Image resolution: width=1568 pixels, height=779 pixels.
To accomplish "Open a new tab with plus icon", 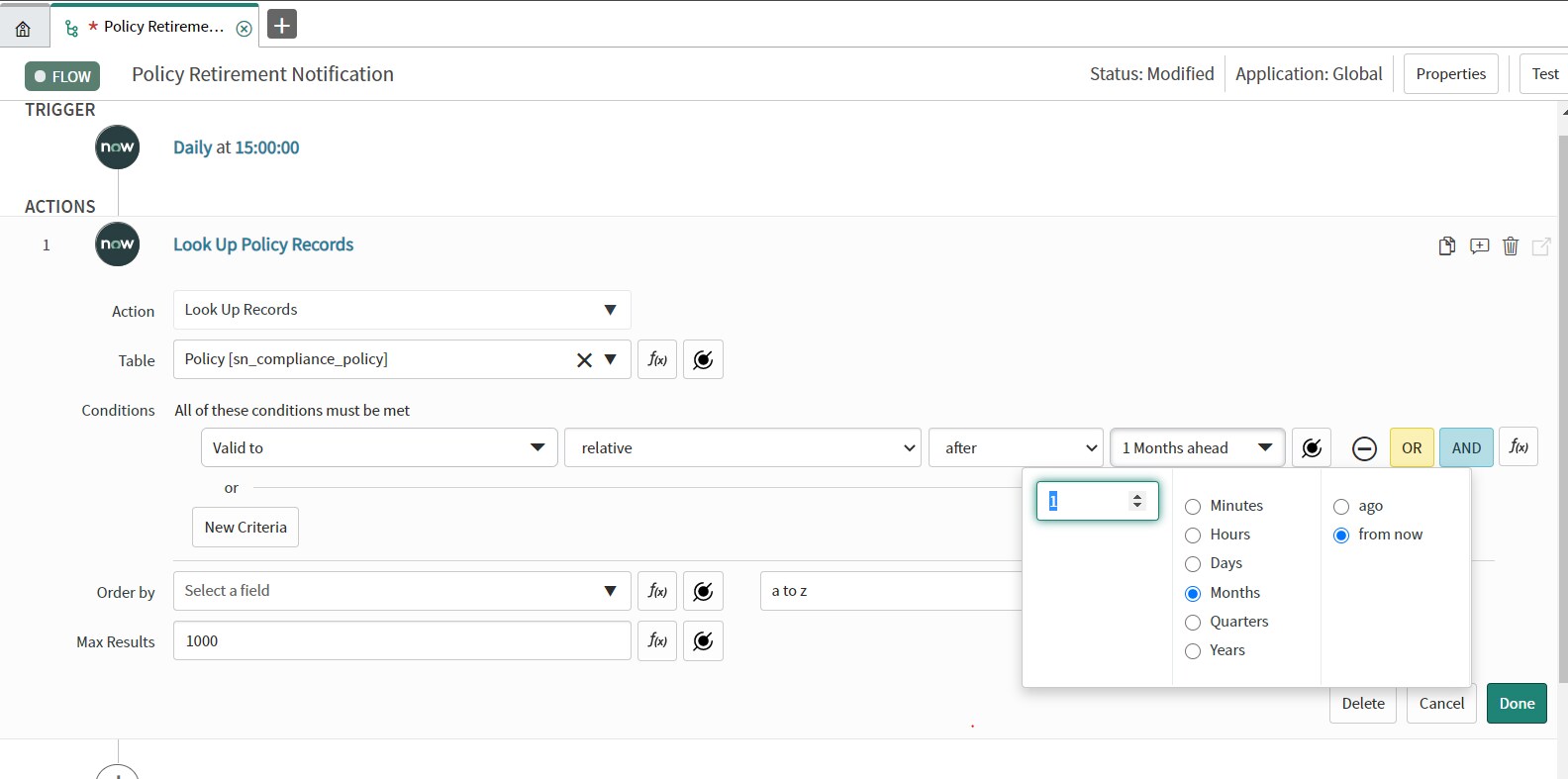I will (x=282, y=25).
